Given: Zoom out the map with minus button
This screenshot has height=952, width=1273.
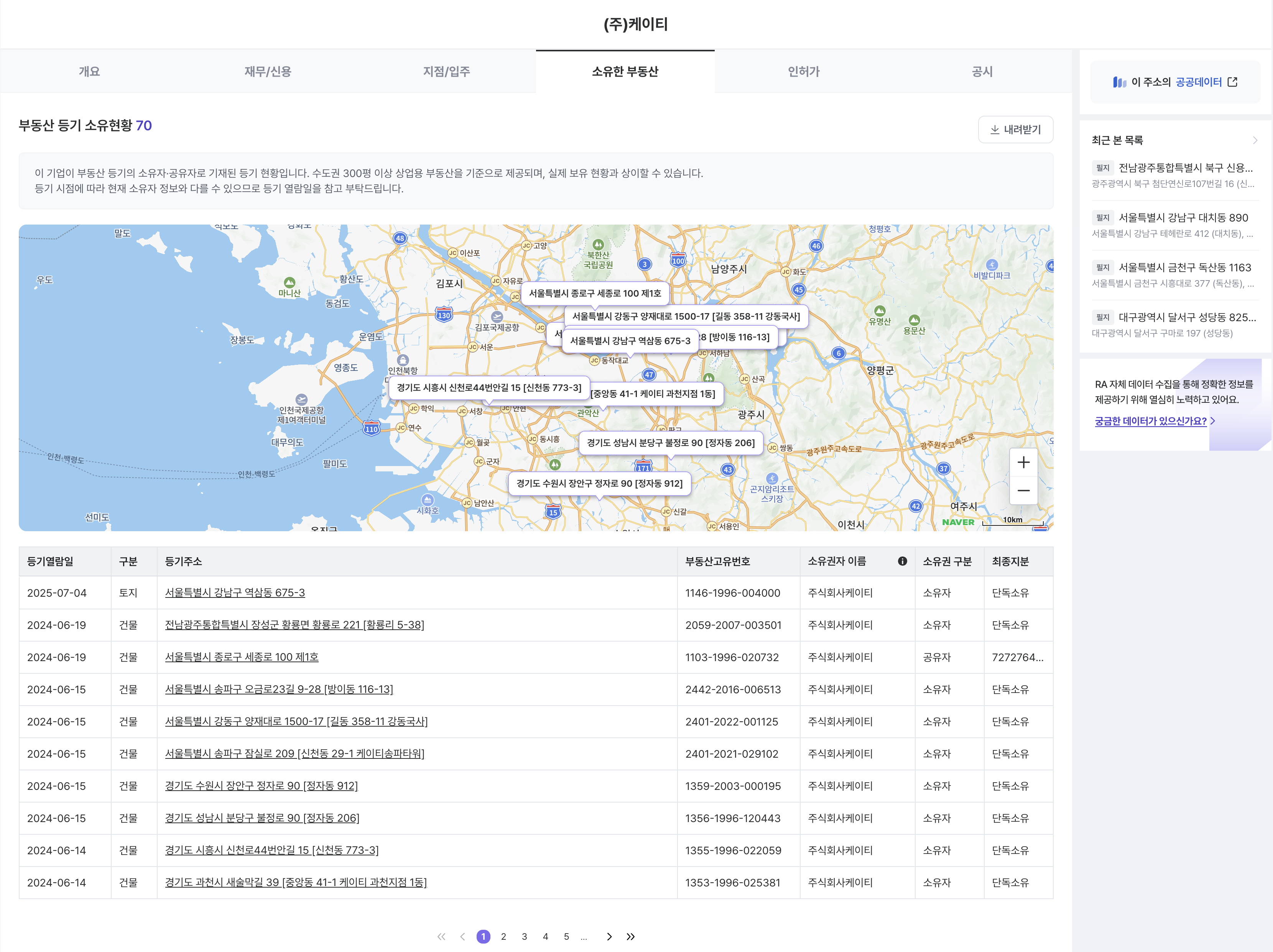Looking at the screenshot, I should 1023,491.
